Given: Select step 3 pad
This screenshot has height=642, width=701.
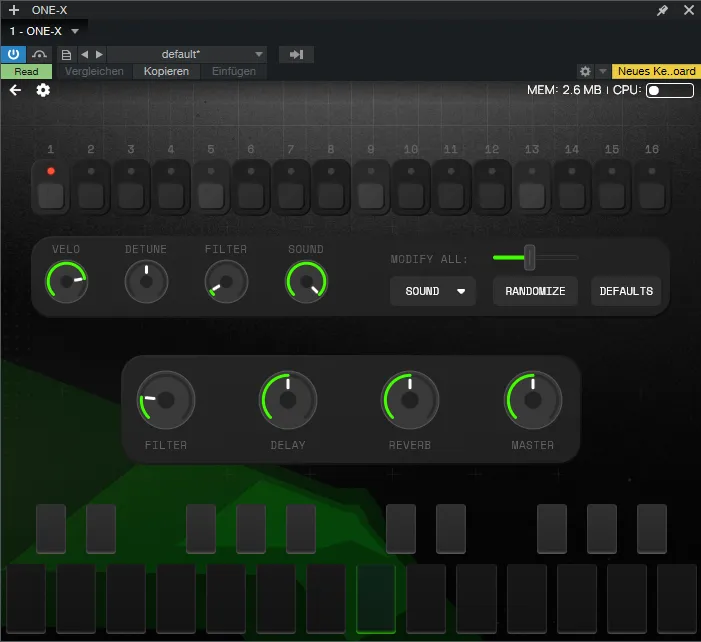Looking at the screenshot, I should (x=131, y=187).
